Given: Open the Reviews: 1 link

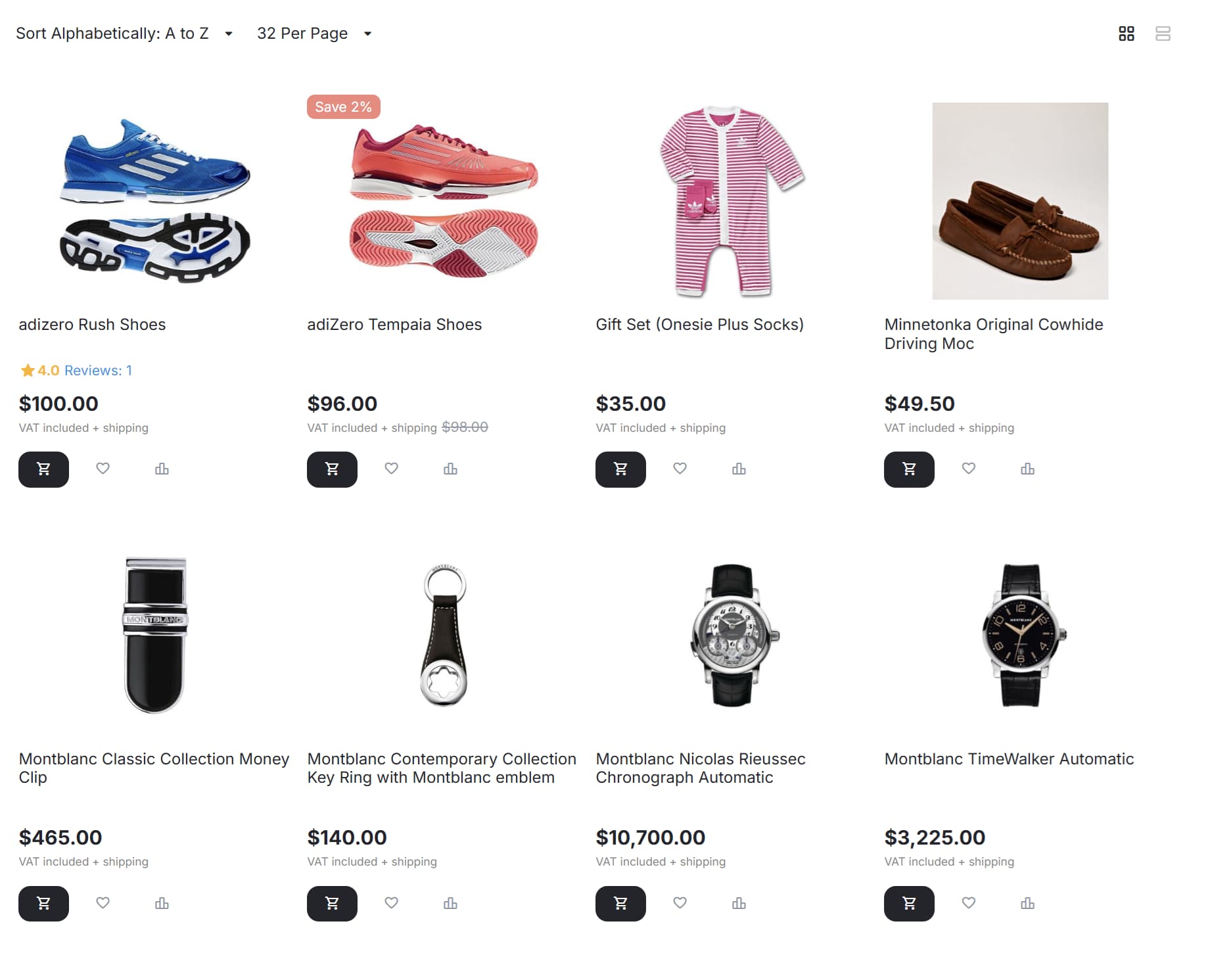Looking at the screenshot, I should [x=98, y=371].
